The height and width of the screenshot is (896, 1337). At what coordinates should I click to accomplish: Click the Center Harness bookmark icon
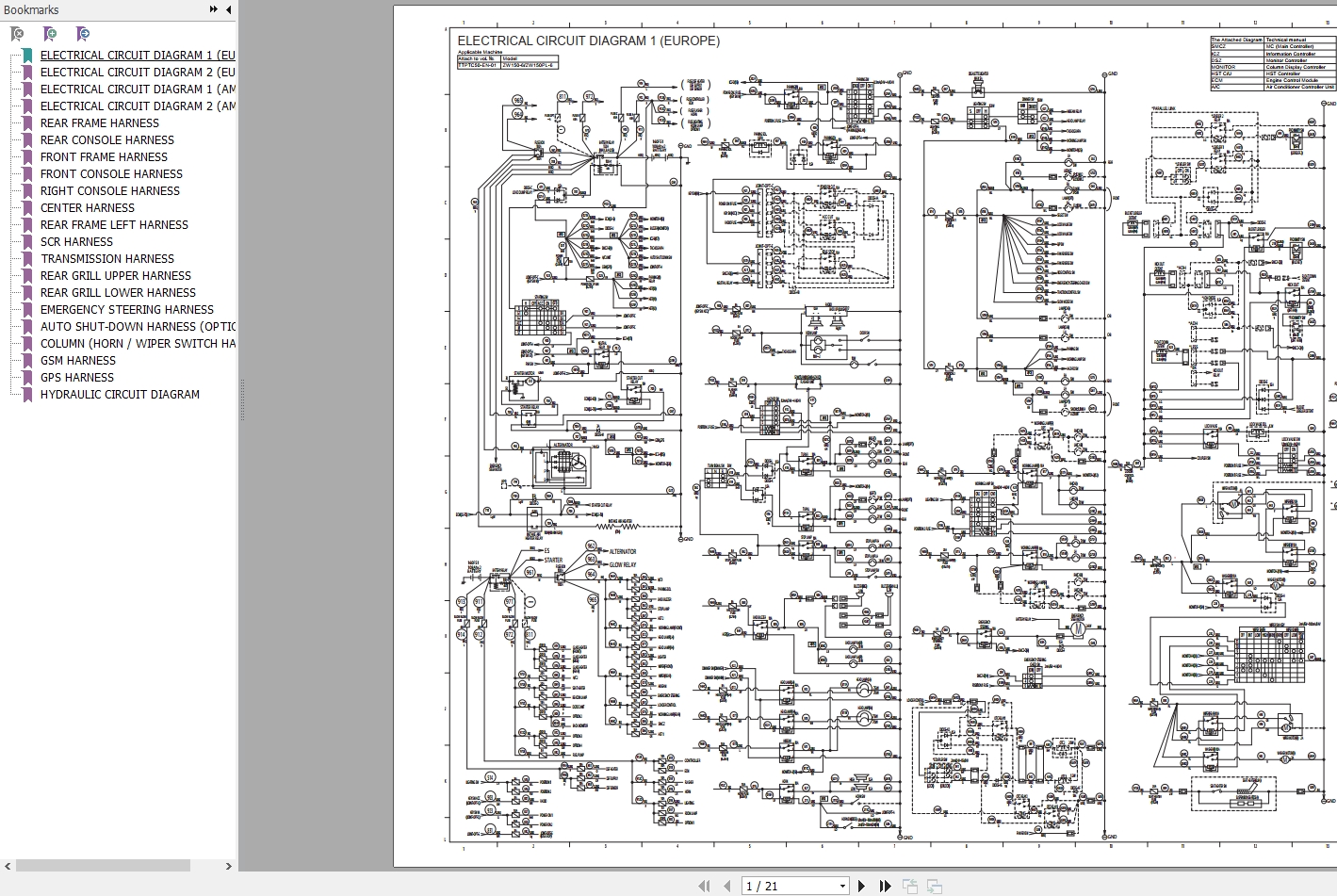click(27, 208)
